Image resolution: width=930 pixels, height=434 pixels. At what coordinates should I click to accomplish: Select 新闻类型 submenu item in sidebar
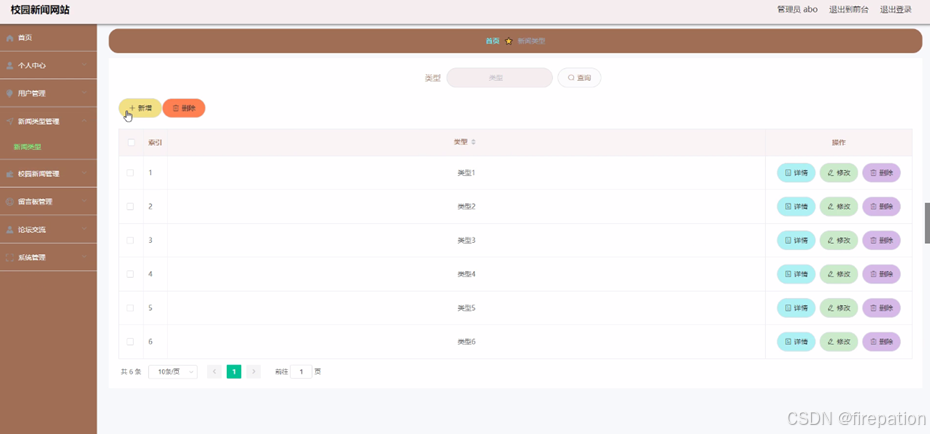click(27, 147)
